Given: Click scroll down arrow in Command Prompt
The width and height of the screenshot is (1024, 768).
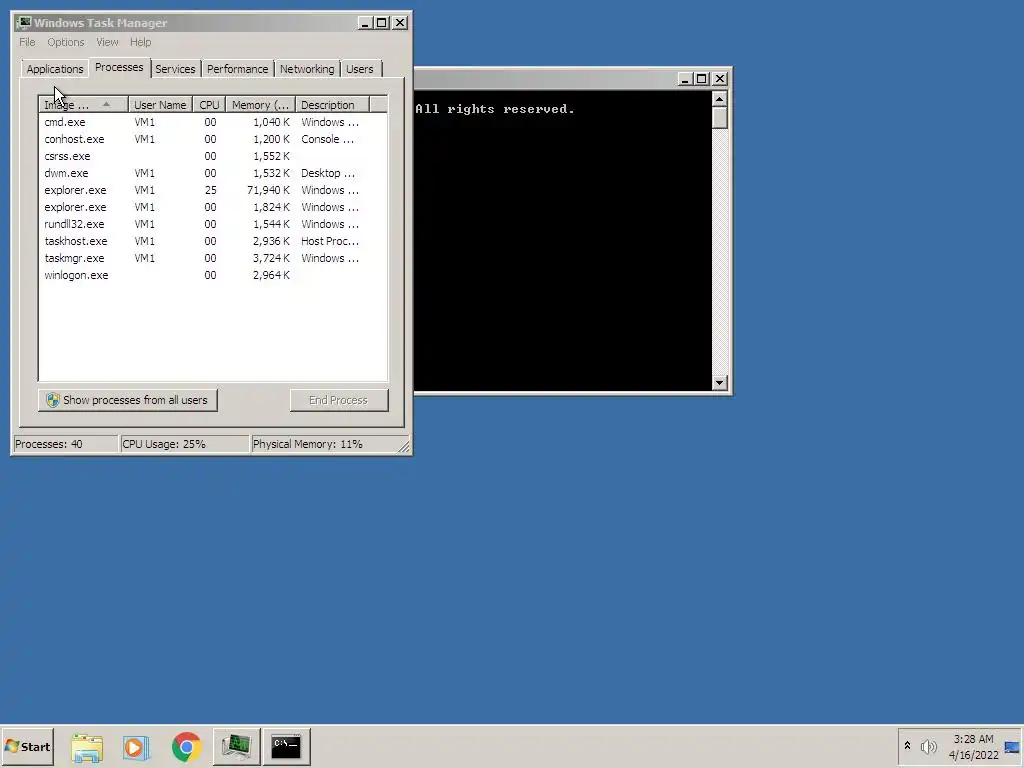Looking at the screenshot, I should (x=720, y=383).
